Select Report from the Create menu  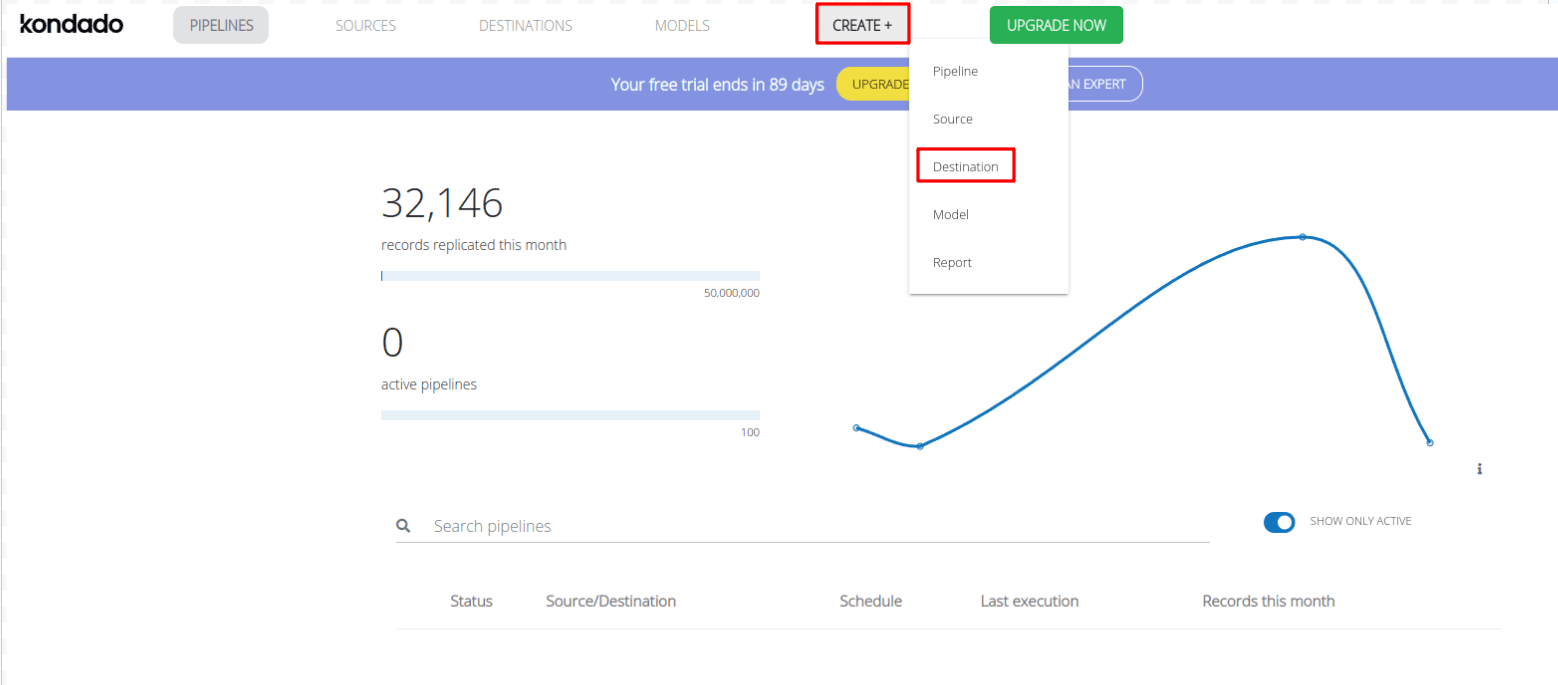click(952, 262)
